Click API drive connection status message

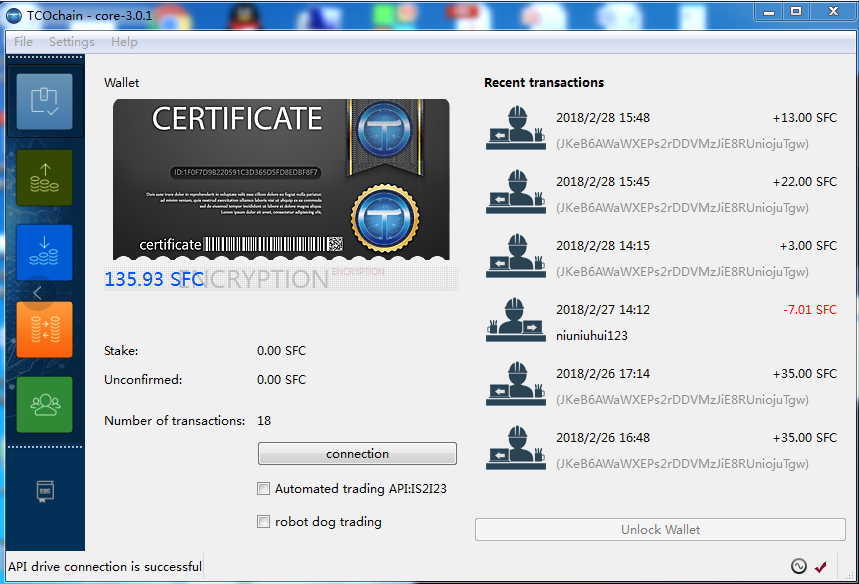click(105, 566)
